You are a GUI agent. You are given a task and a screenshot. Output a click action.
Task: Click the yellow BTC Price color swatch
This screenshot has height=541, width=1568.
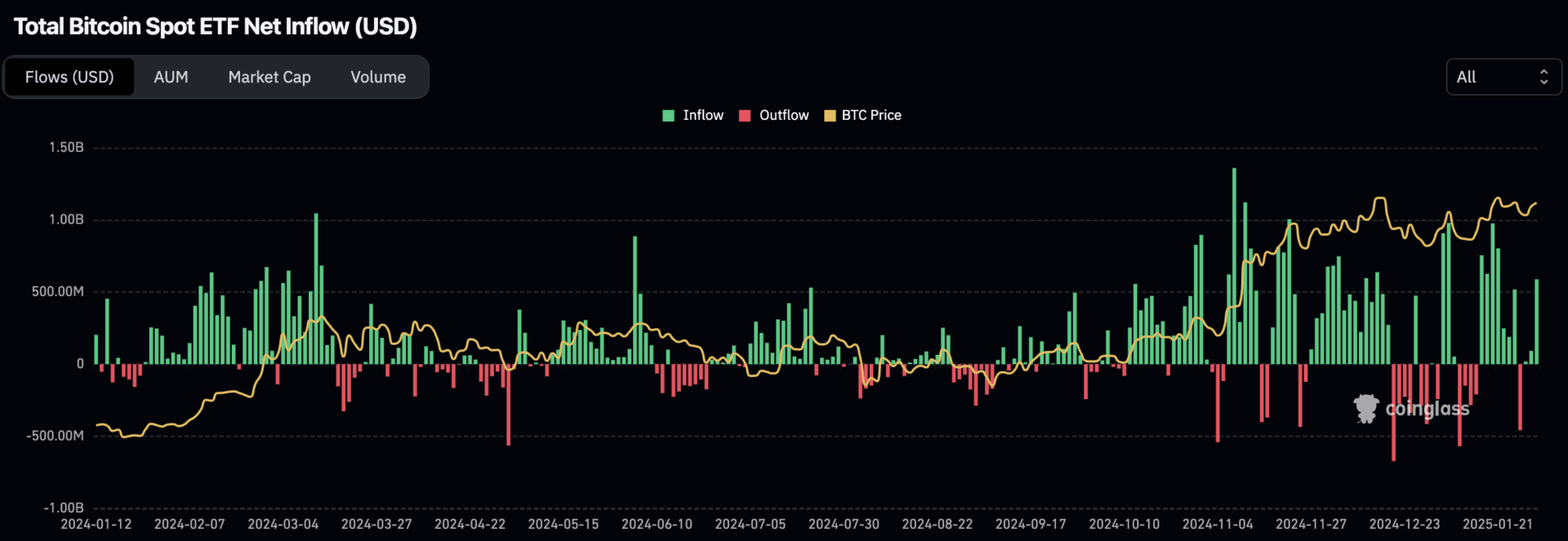click(830, 116)
